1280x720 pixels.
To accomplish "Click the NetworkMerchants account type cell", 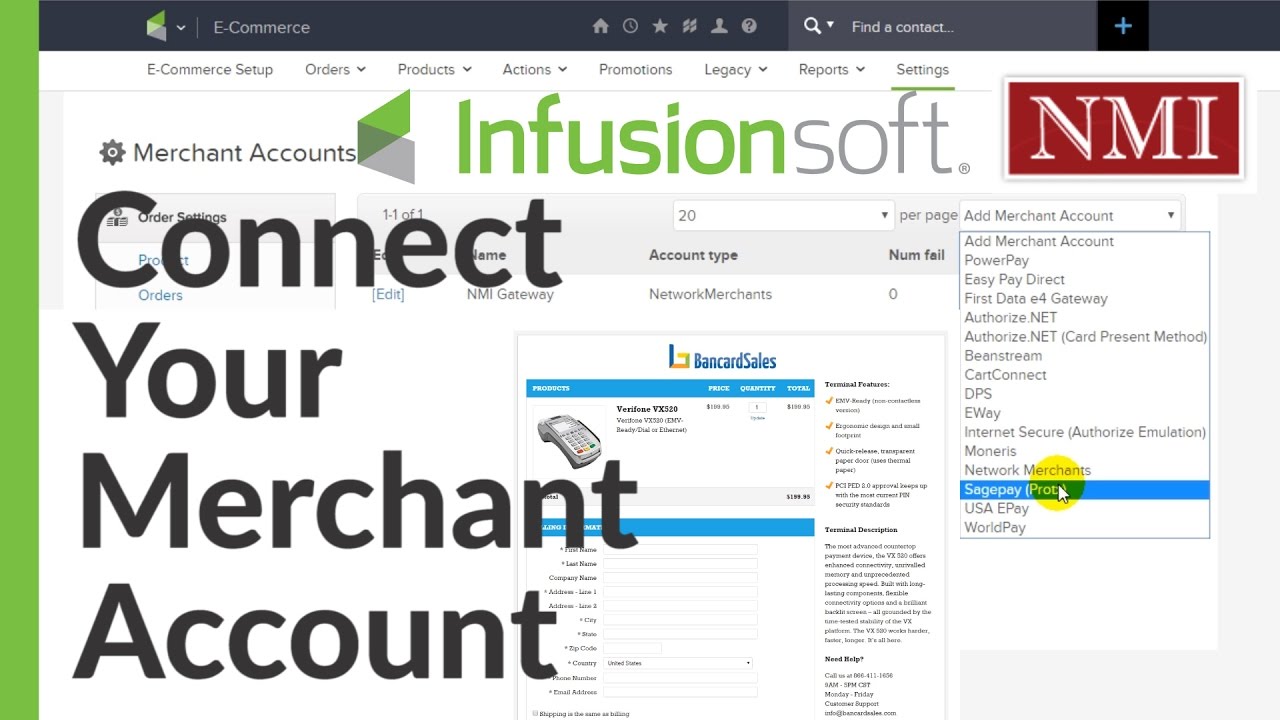I will [x=710, y=294].
